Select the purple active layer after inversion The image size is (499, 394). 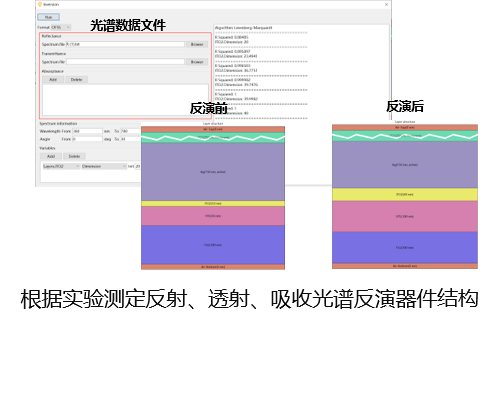click(405, 165)
